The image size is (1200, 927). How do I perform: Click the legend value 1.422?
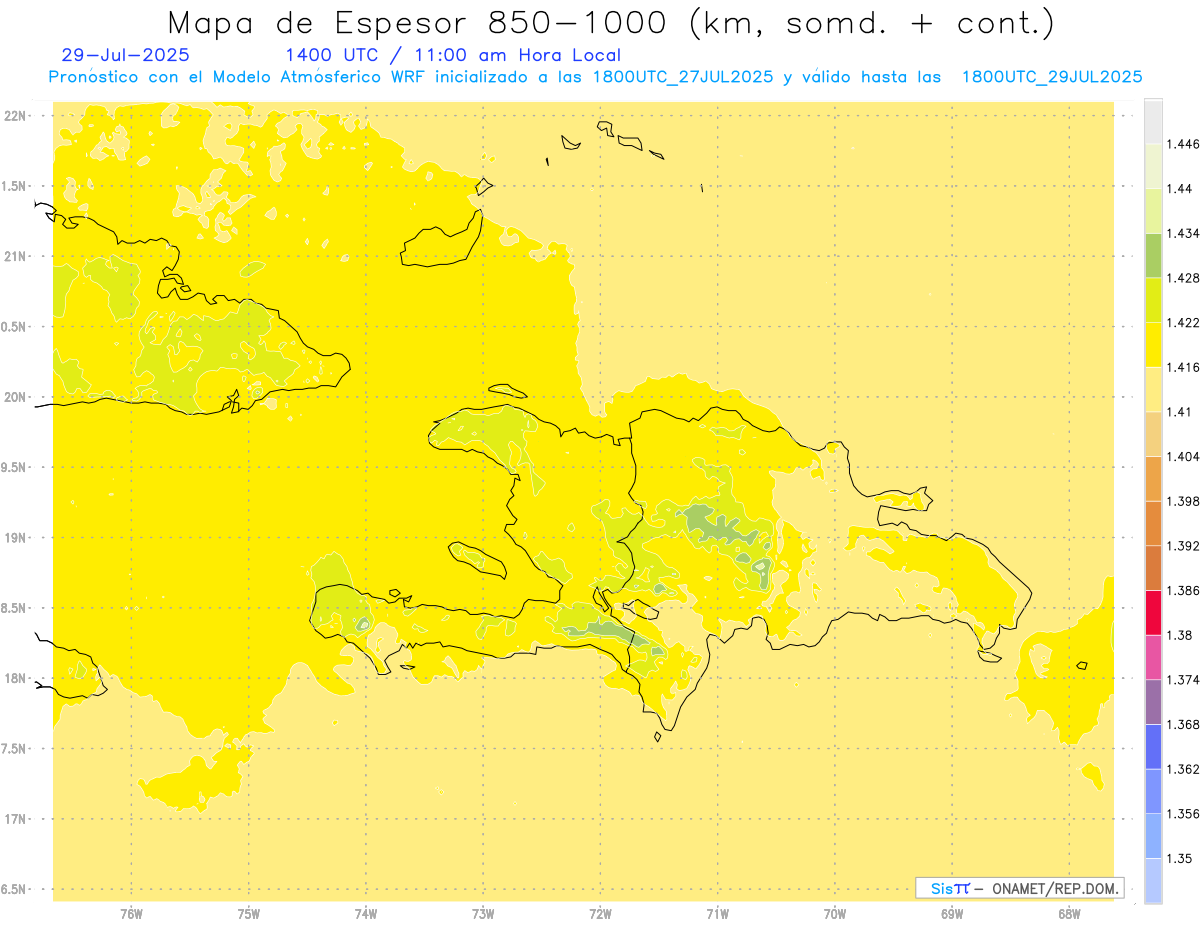[x=1185, y=323]
